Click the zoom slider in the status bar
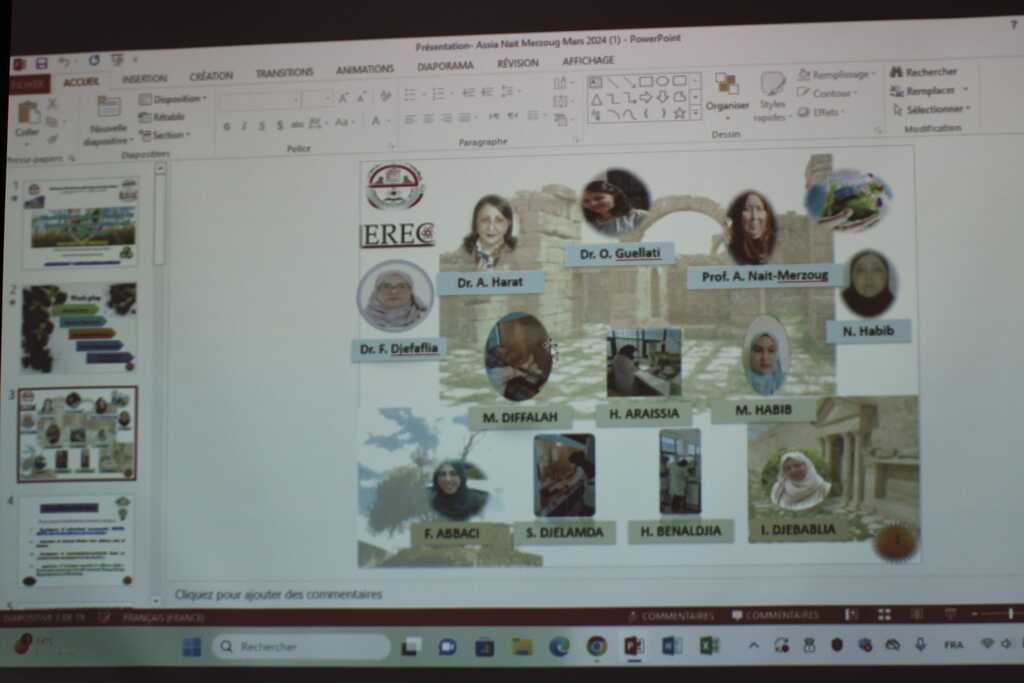This screenshot has height=683, width=1024. (x=985, y=614)
